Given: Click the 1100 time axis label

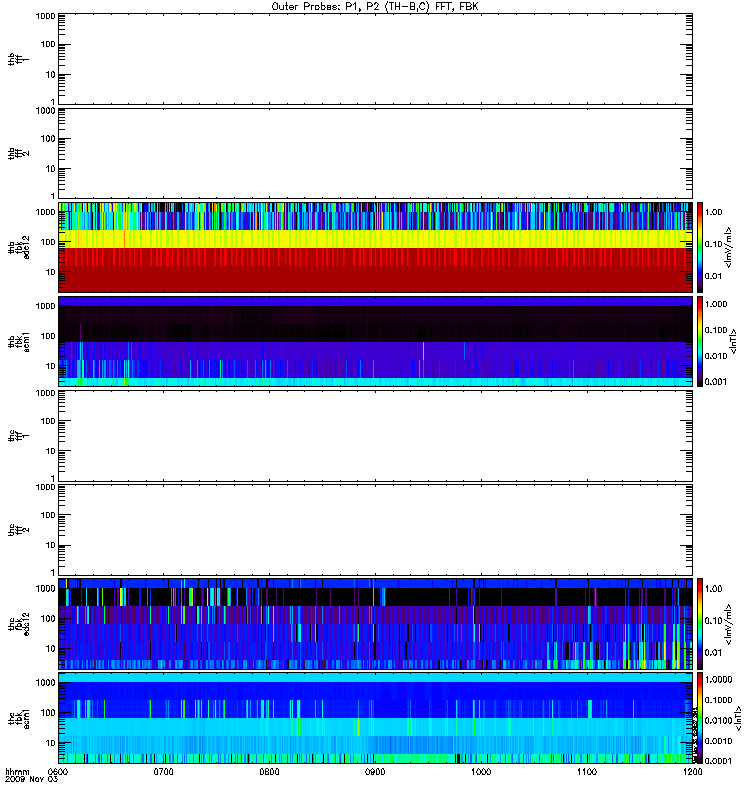Looking at the screenshot, I should click(587, 771).
